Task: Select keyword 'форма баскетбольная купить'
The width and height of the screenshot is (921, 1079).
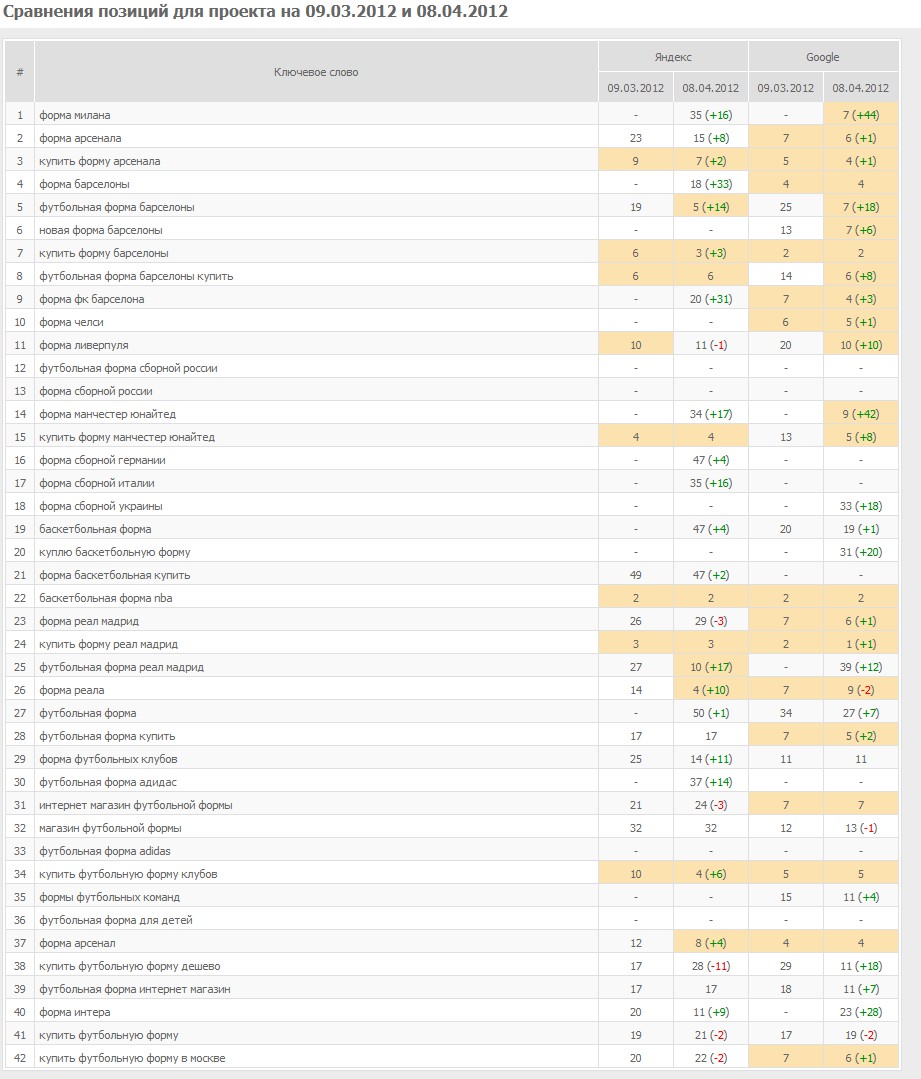Action: [x=115, y=575]
